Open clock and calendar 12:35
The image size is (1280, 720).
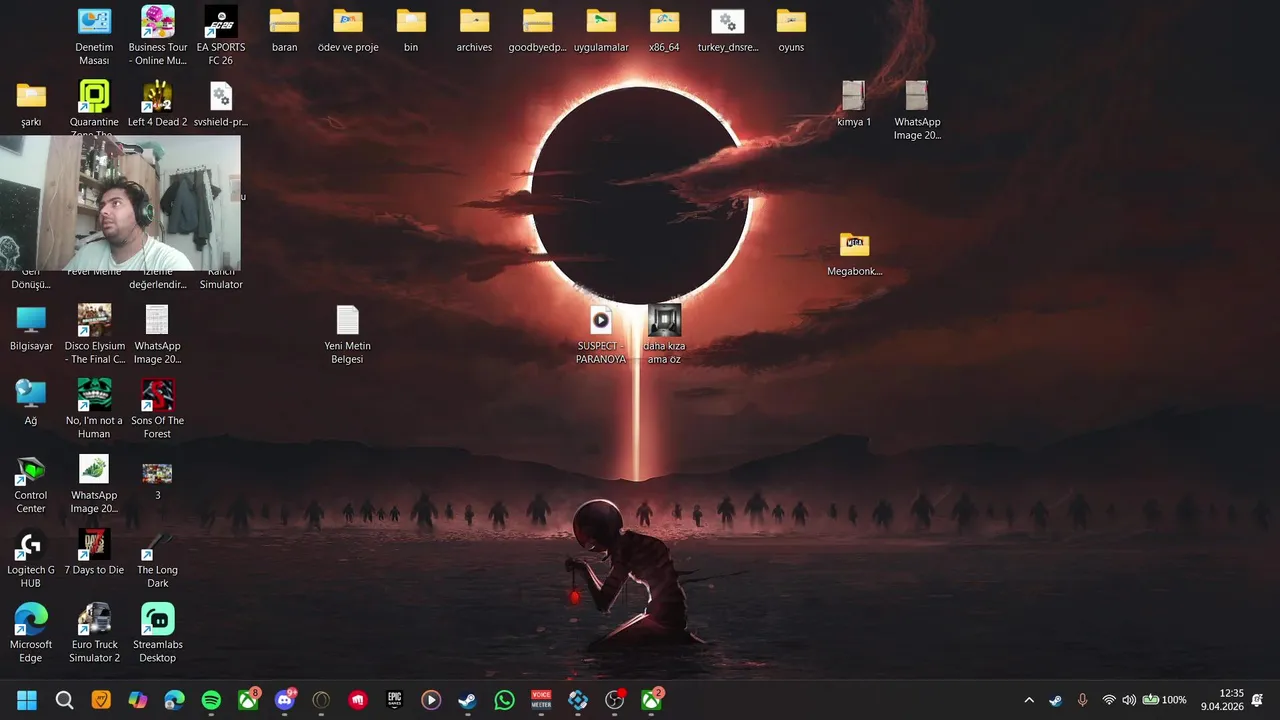click(x=1223, y=700)
